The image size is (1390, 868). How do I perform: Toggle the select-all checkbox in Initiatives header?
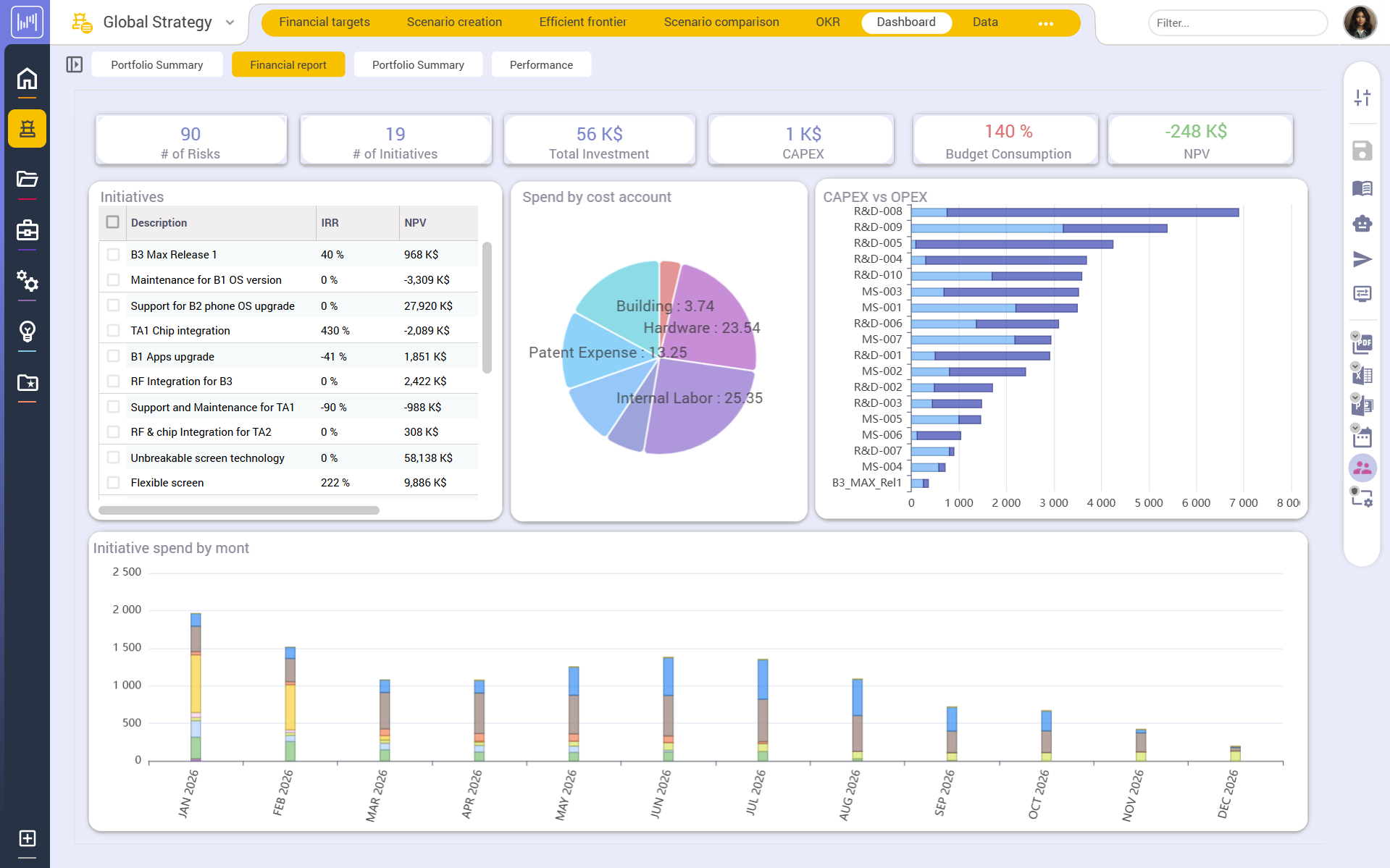[x=113, y=222]
